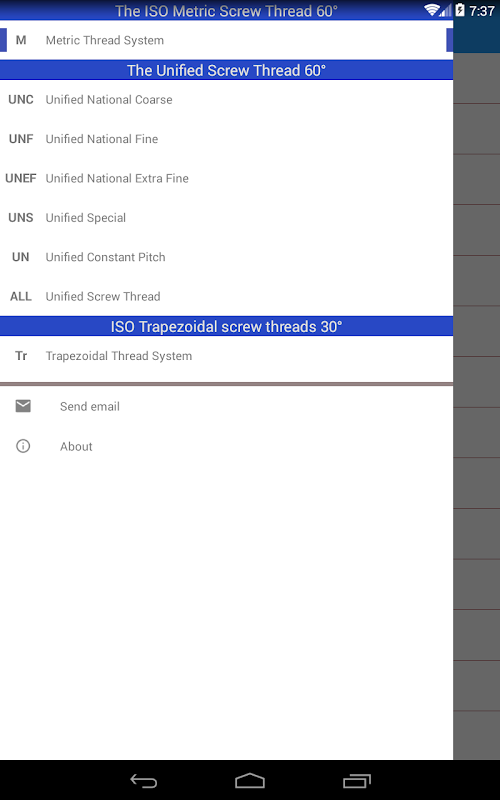Choose Unified National Extra Fine

tap(227, 178)
